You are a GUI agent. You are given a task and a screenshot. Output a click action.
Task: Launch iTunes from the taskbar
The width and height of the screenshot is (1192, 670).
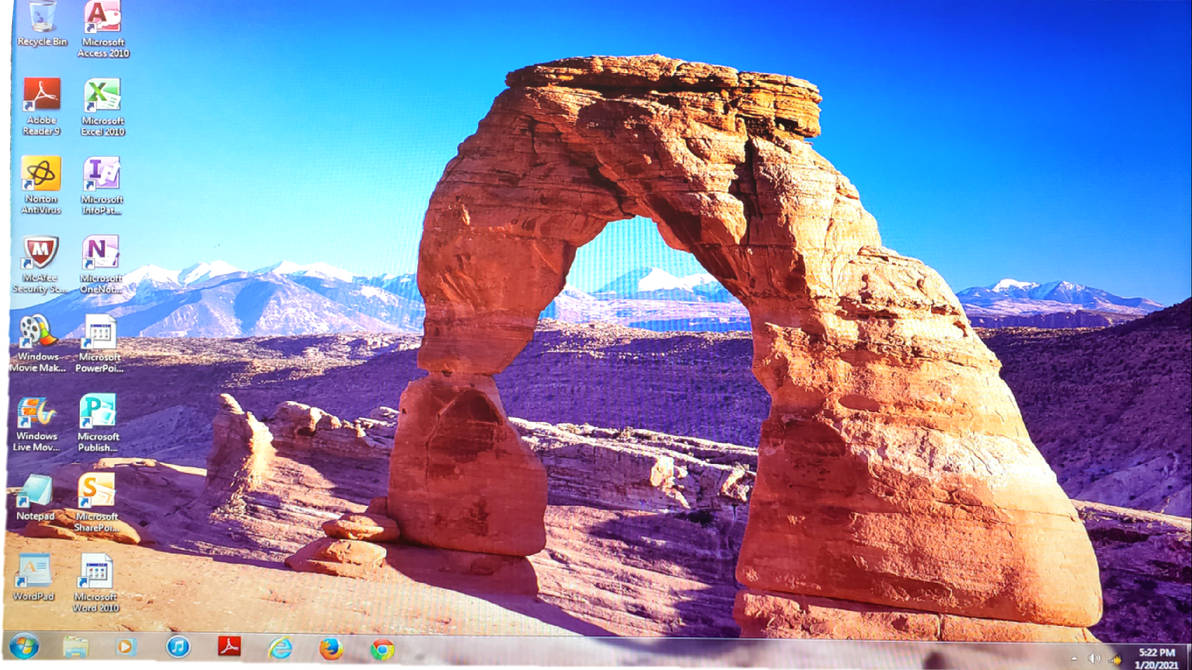[x=178, y=647]
